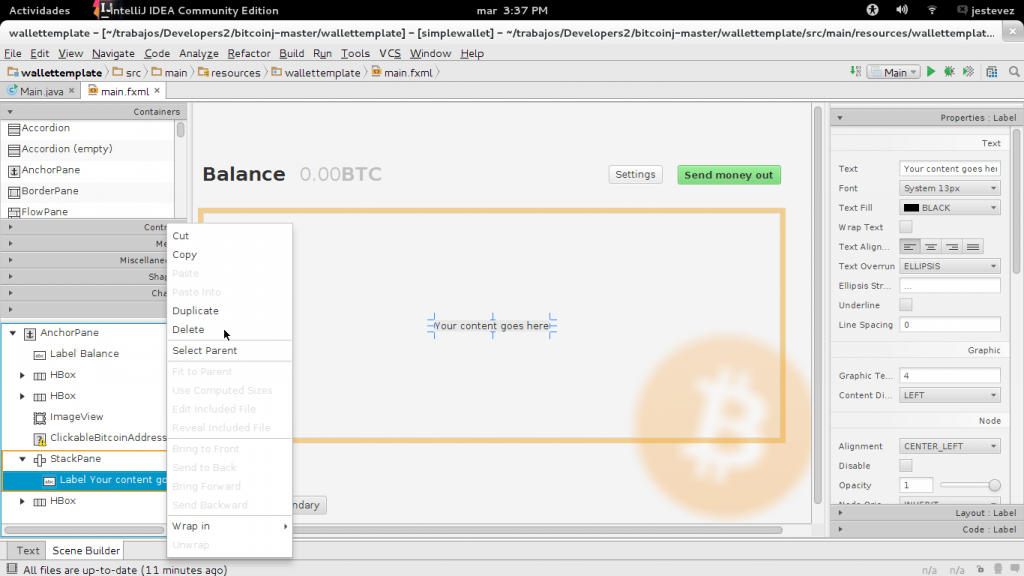Image resolution: width=1024 pixels, height=576 pixels.
Task: Collapse the root AnchorPane tree node
Action: coord(12,333)
